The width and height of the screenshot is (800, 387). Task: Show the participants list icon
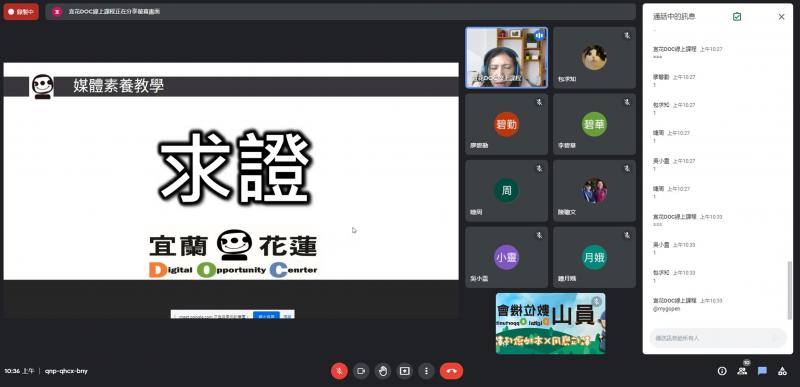pos(742,371)
